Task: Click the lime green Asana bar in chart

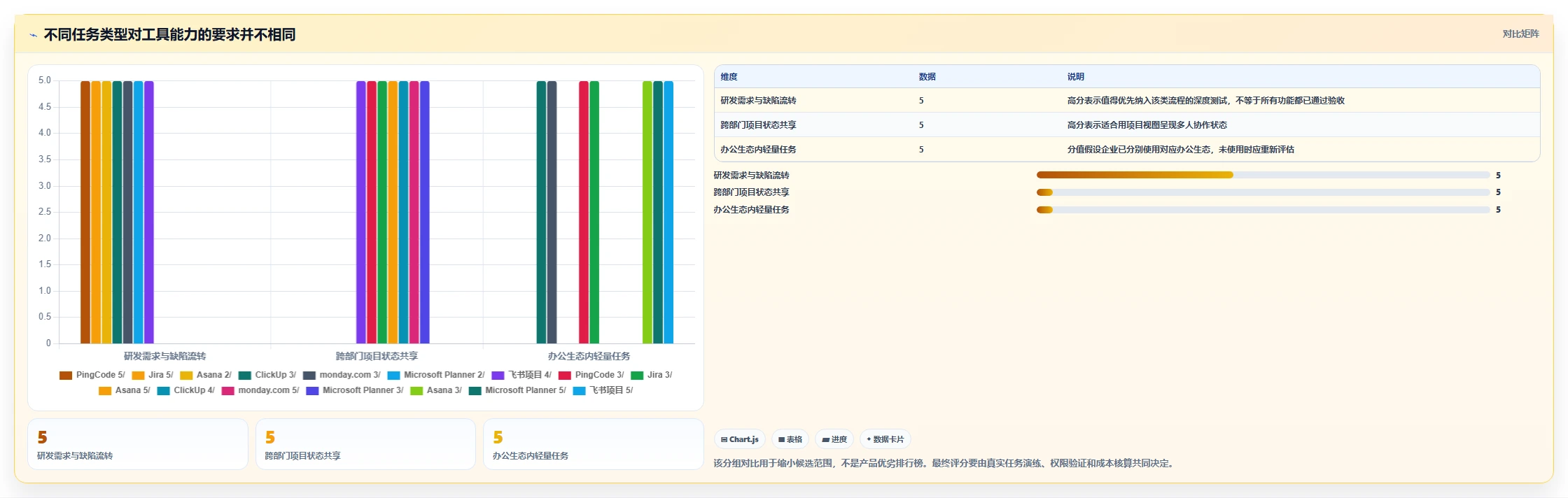Action: click(x=647, y=212)
